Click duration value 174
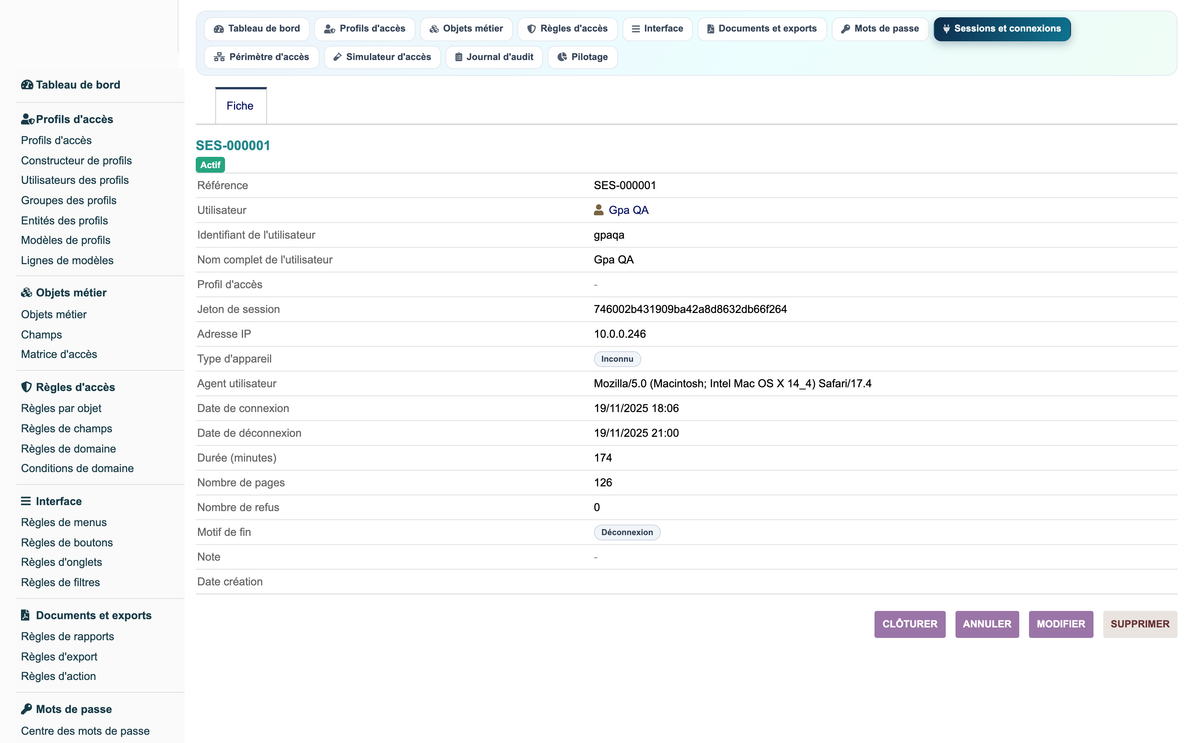1200x743 pixels. (x=603, y=458)
